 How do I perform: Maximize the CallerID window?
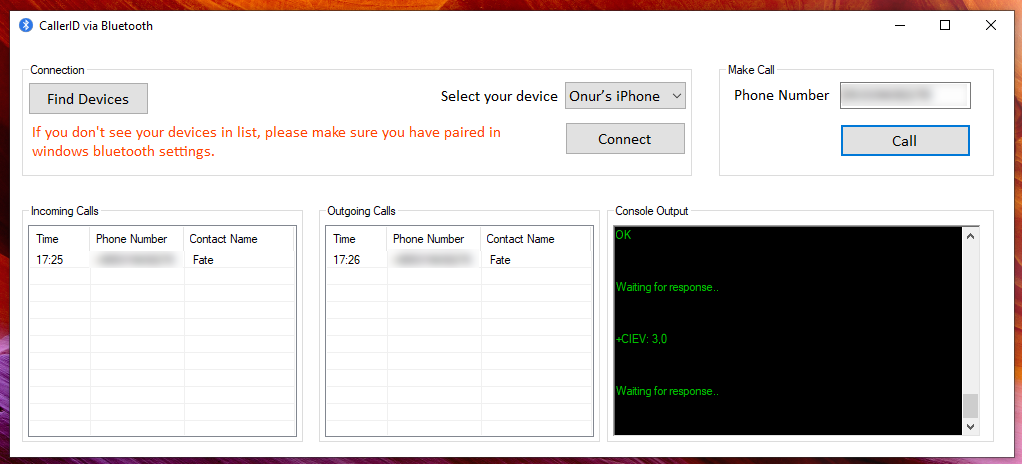945,26
